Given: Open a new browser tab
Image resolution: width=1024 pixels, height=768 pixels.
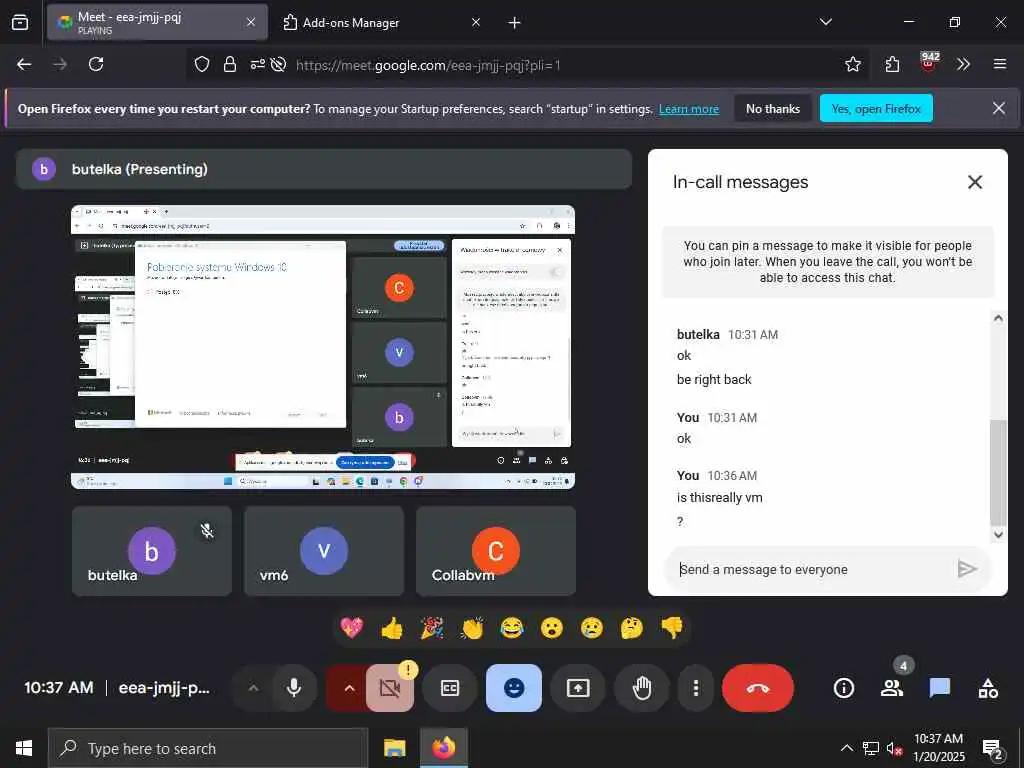Looking at the screenshot, I should [x=515, y=23].
